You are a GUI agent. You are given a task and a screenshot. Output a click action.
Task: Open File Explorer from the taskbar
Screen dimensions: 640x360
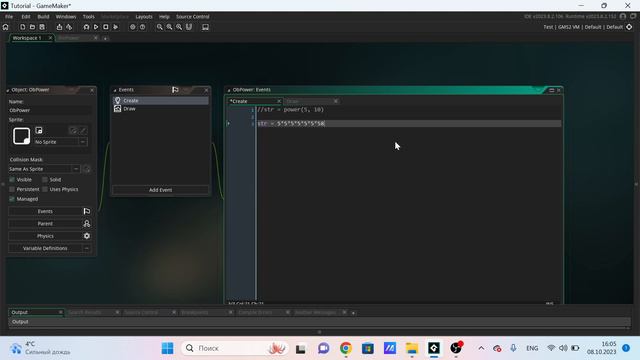pyautogui.click(x=412, y=348)
